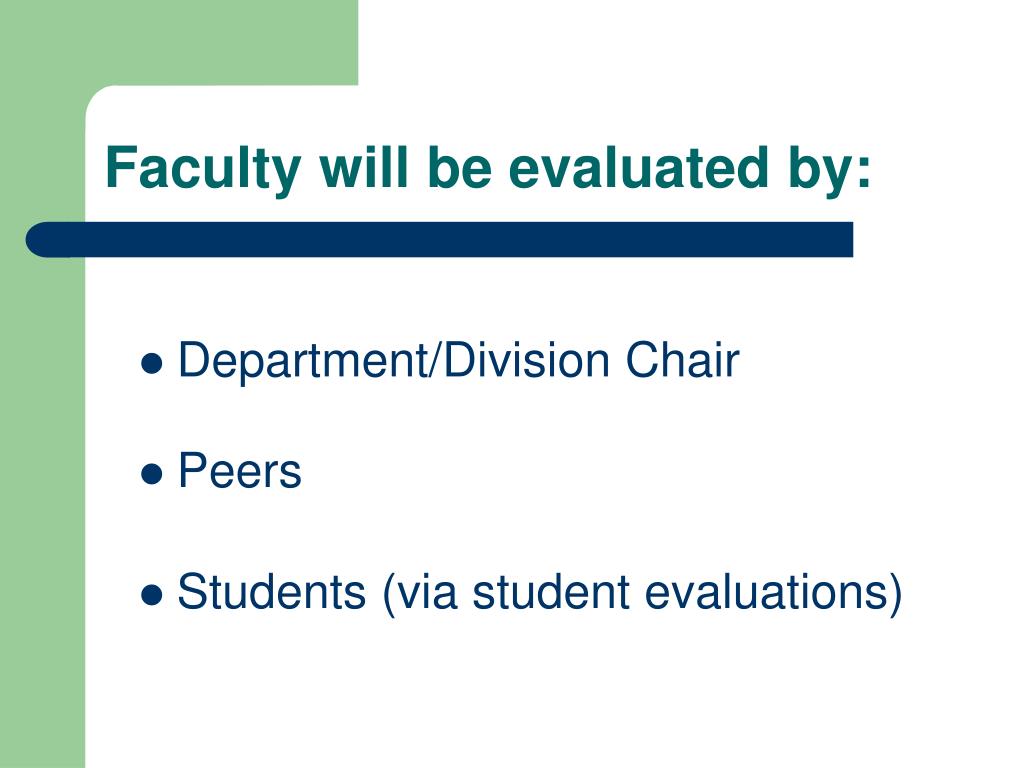Screen dimensions: 1024x768
Task: Click the rounded left end of blue bar
Action: (x=40, y=240)
